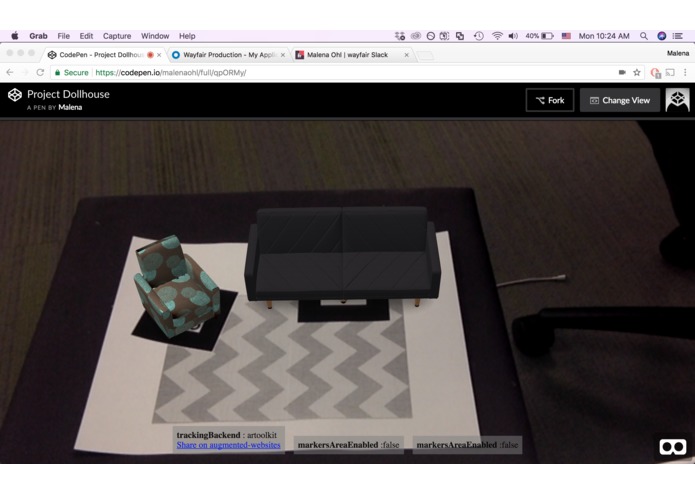Open the Edit menu
Viewport: 695px width, 494px height.
click(86, 36)
